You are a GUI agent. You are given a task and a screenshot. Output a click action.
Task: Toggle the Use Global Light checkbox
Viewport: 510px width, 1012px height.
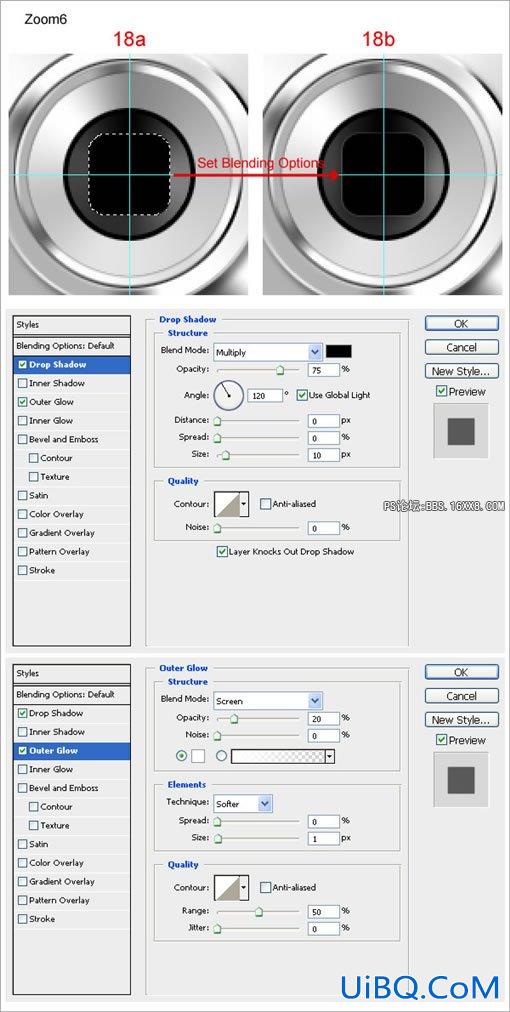pyautogui.click(x=301, y=395)
